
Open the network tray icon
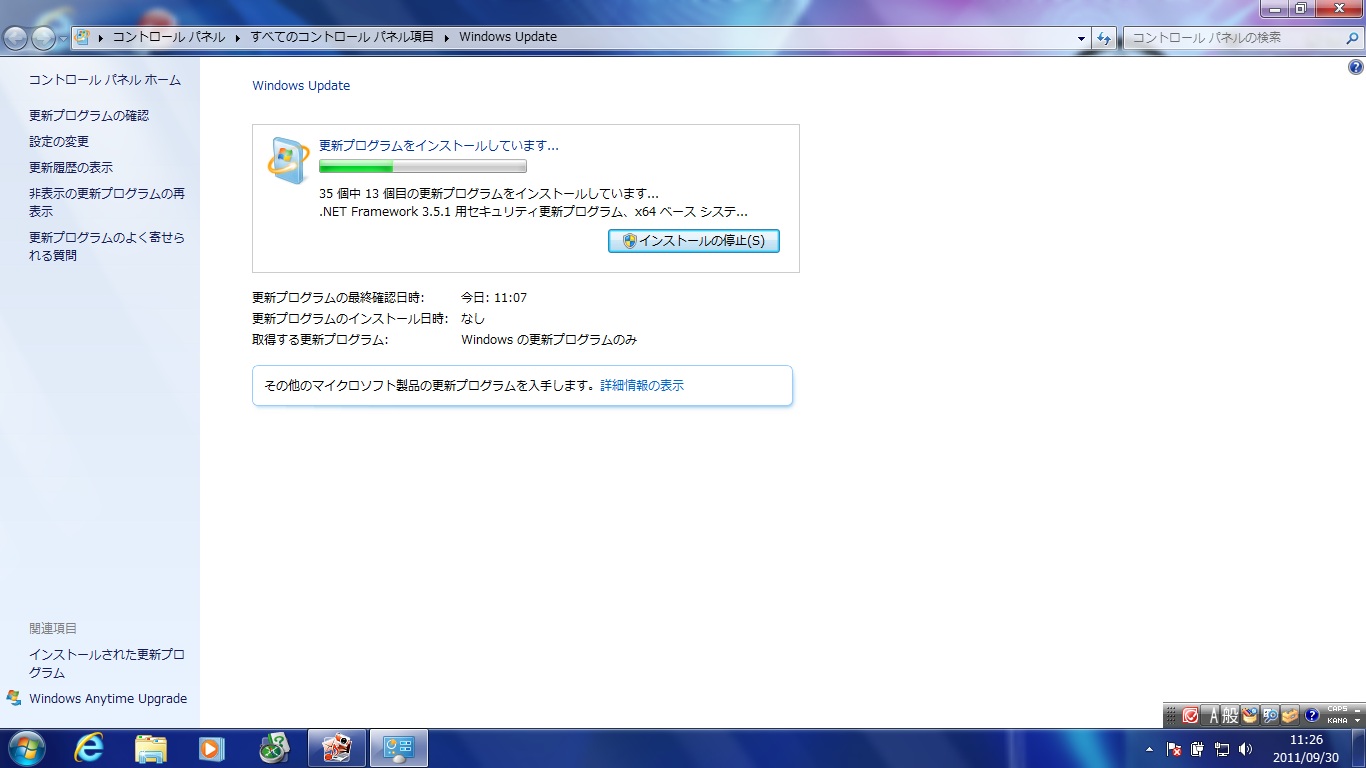pyautogui.click(x=1221, y=748)
